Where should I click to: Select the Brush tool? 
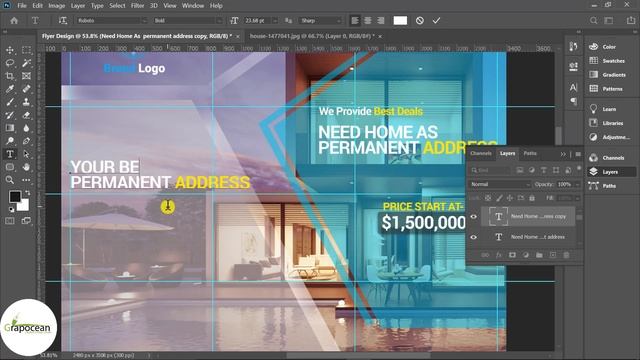[x=10, y=102]
